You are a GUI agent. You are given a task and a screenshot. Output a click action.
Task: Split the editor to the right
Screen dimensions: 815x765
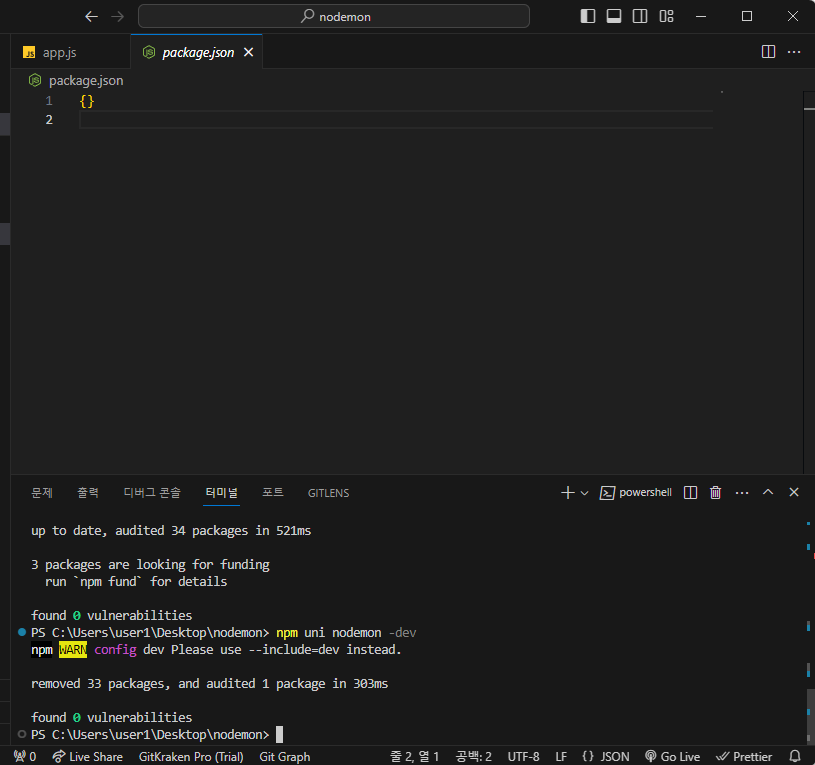coord(768,51)
